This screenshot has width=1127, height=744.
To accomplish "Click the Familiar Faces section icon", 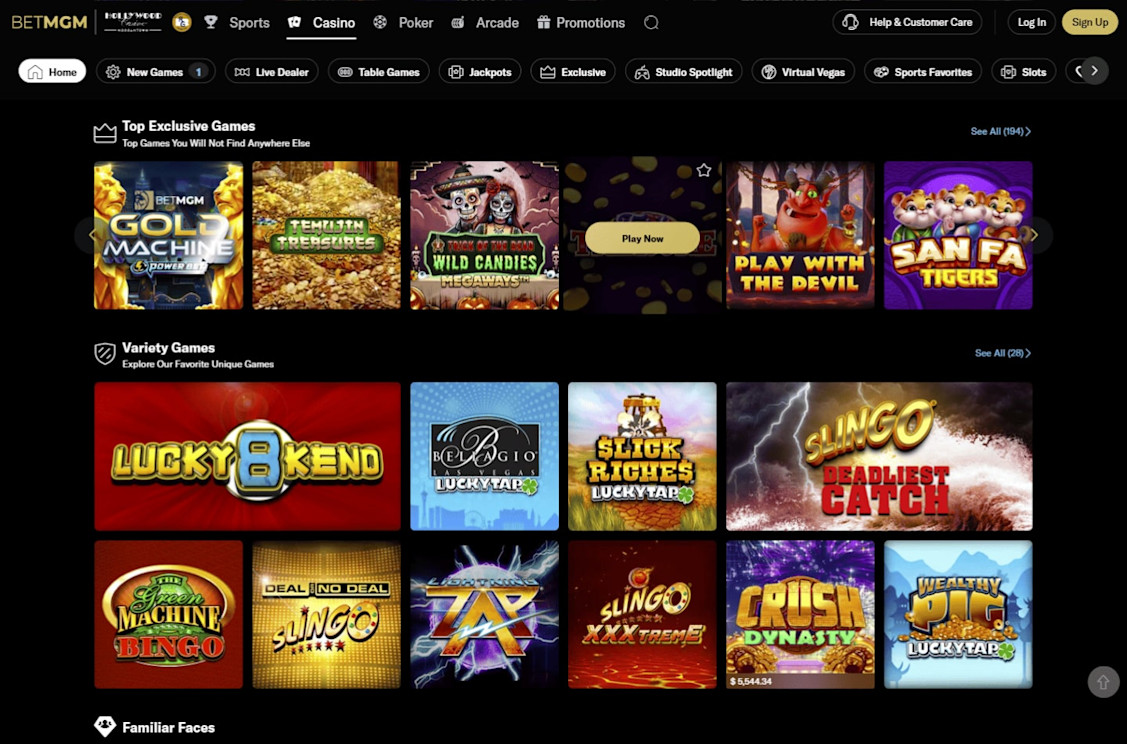I will pyautogui.click(x=105, y=726).
